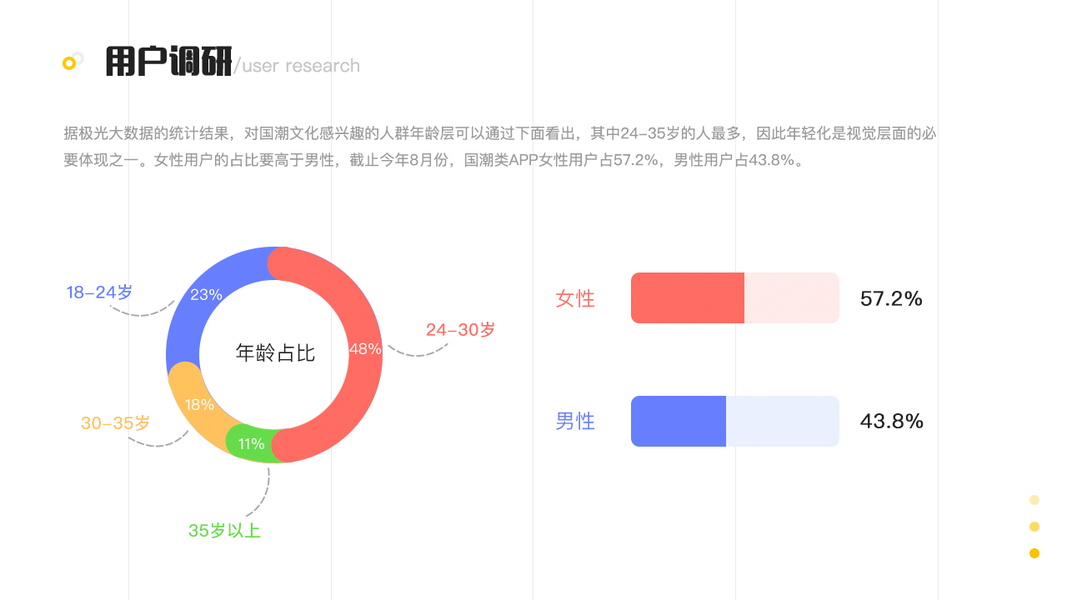The image size is (1067, 600).
Task: Click the top pale yellow dot at bottom right
Action: click(x=1034, y=500)
